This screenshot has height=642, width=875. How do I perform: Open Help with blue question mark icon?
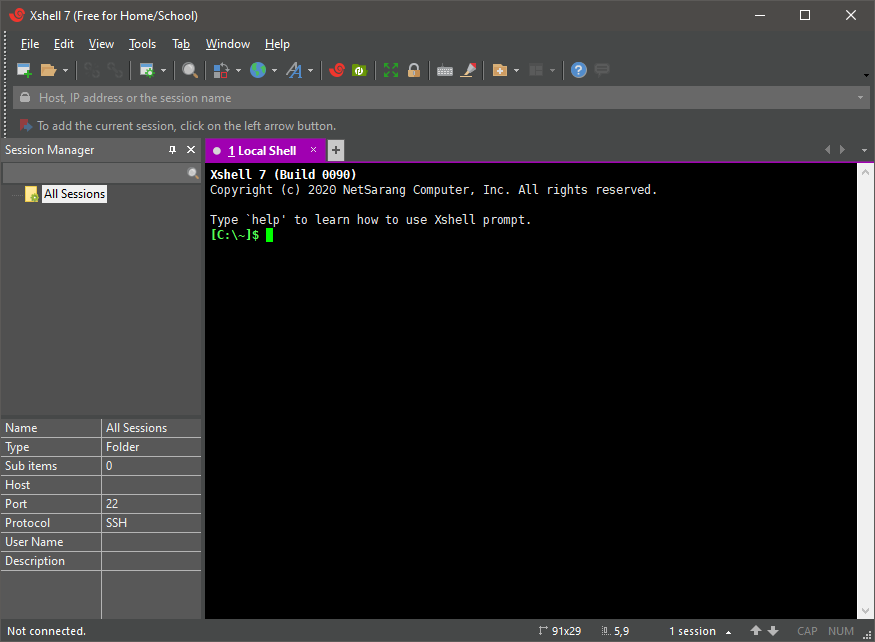tap(579, 70)
